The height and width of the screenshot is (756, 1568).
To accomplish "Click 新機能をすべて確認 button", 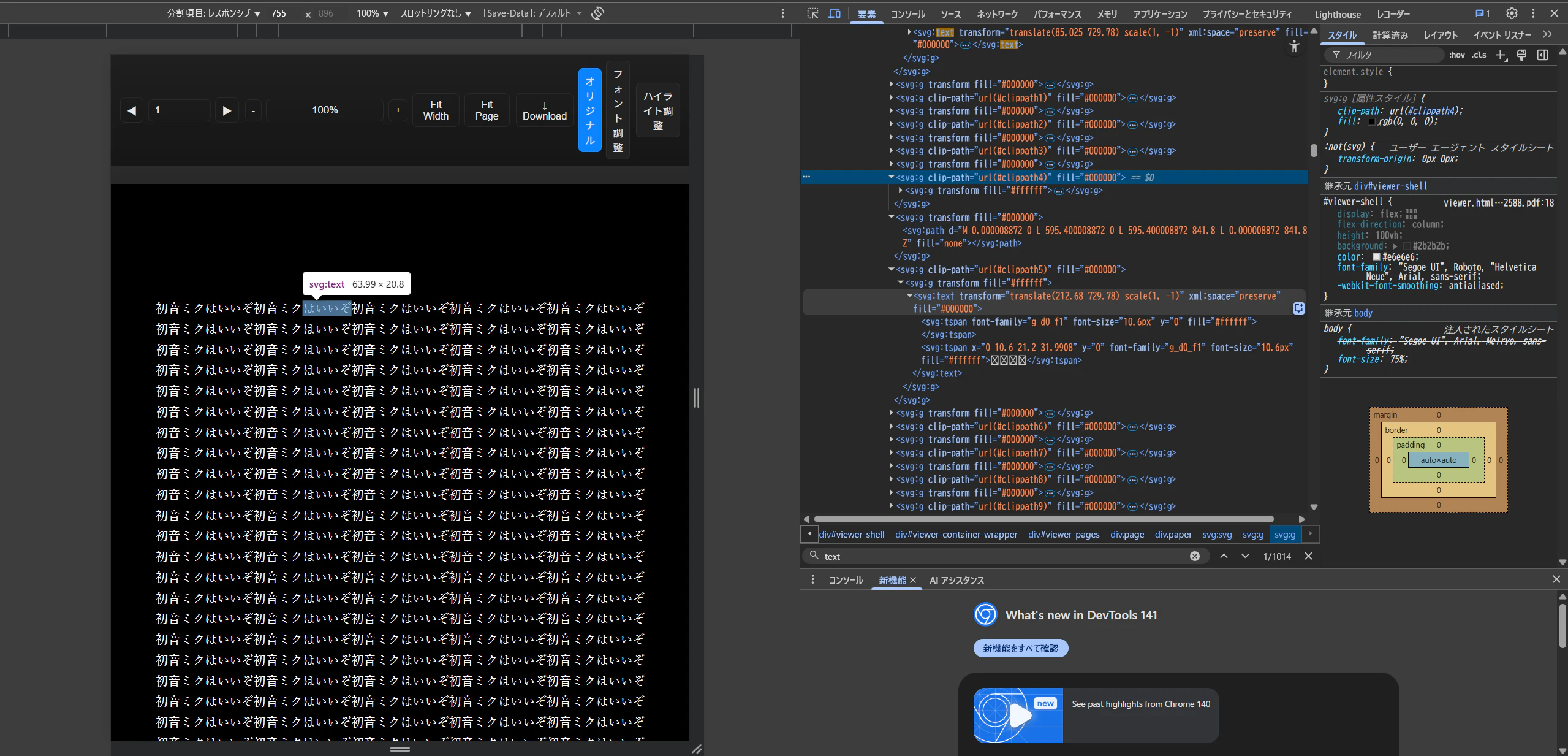I will click(1021, 648).
